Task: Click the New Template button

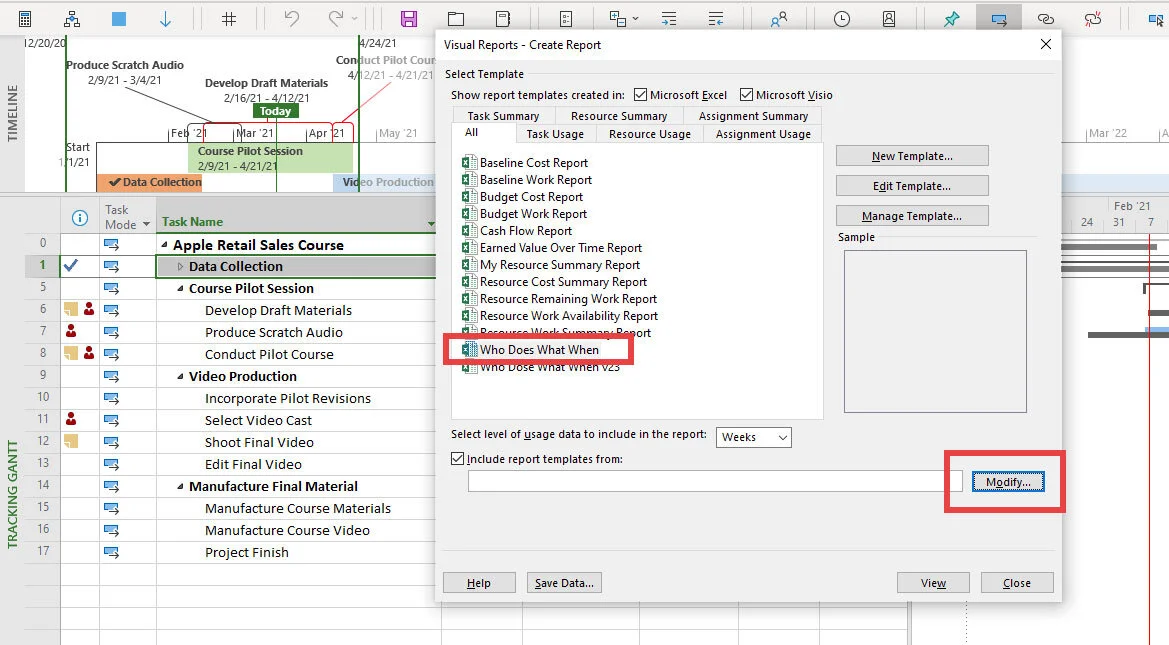Action: point(912,156)
